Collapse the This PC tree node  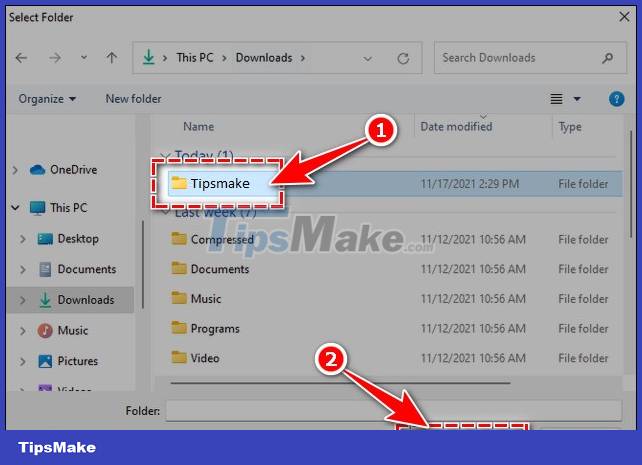[x=15, y=208]
